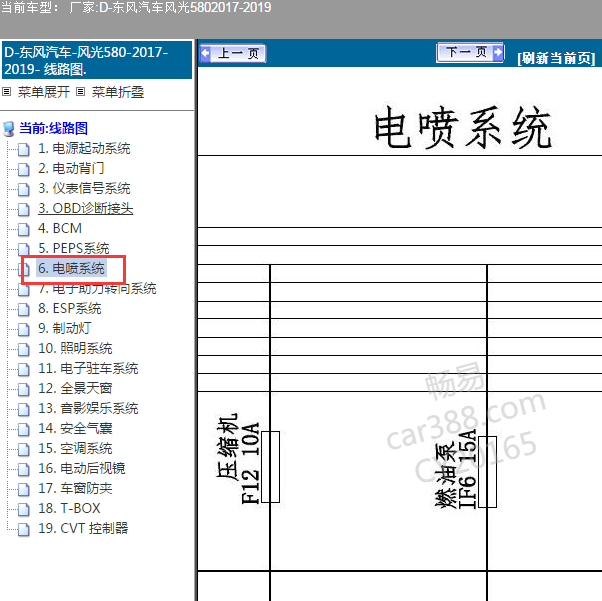
Task: Open 11. 电子驻车系统 diagram
Action: (88, 368)
